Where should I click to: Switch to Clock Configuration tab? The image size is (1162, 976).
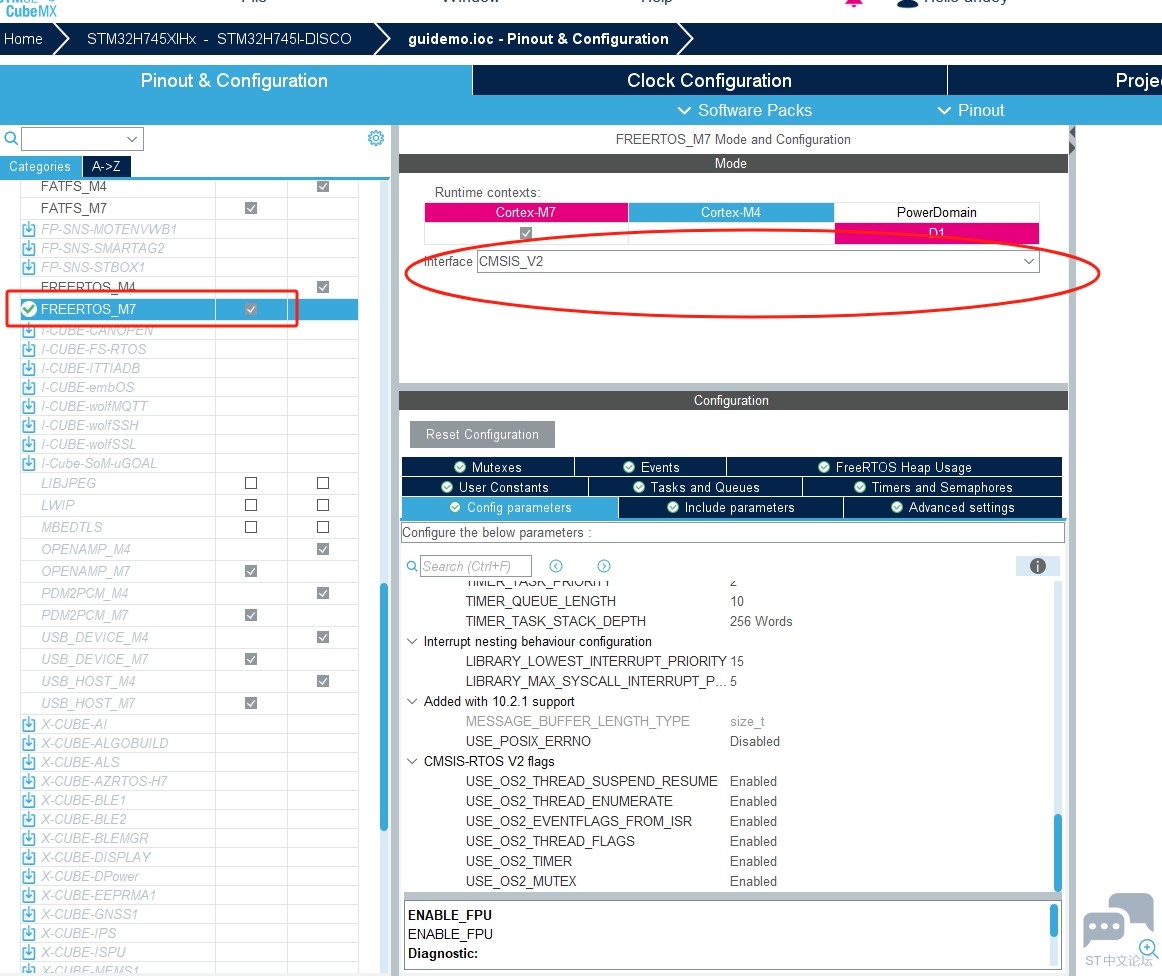pos(709,80)
